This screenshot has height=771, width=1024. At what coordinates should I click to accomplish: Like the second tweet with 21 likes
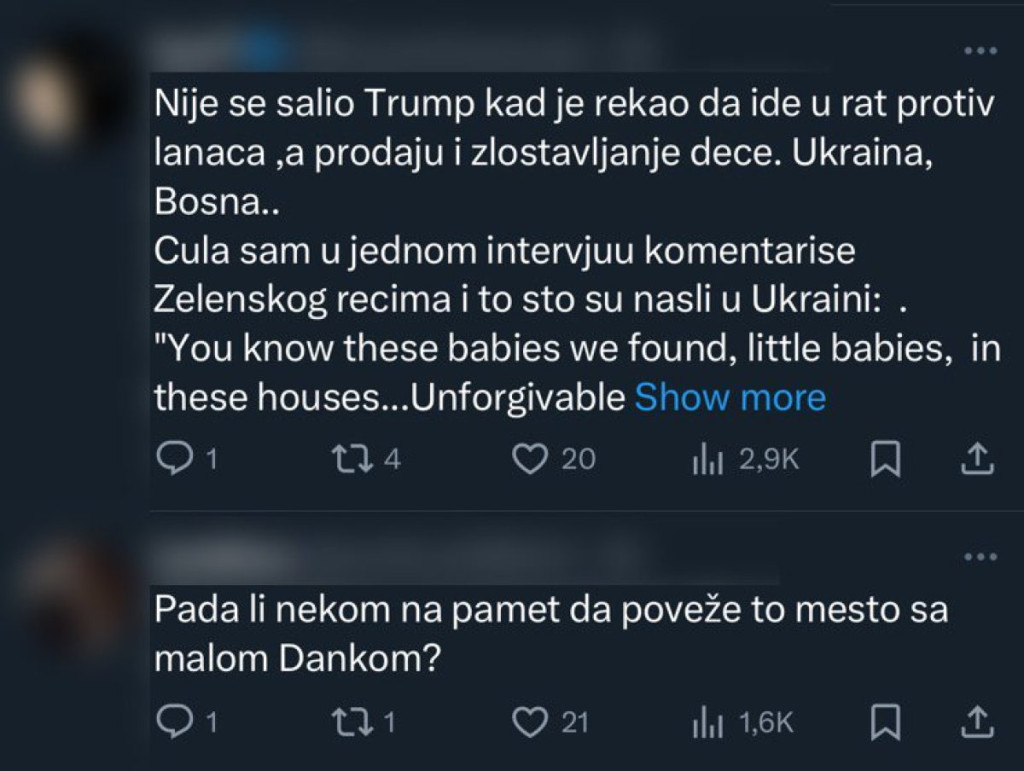[x=531, y=722]
